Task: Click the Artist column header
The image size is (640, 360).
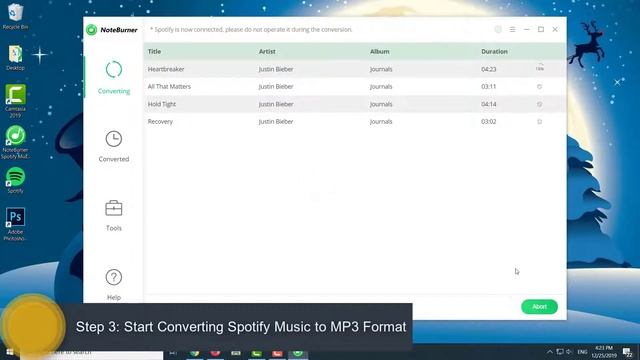Action: (x=267, y=51)
